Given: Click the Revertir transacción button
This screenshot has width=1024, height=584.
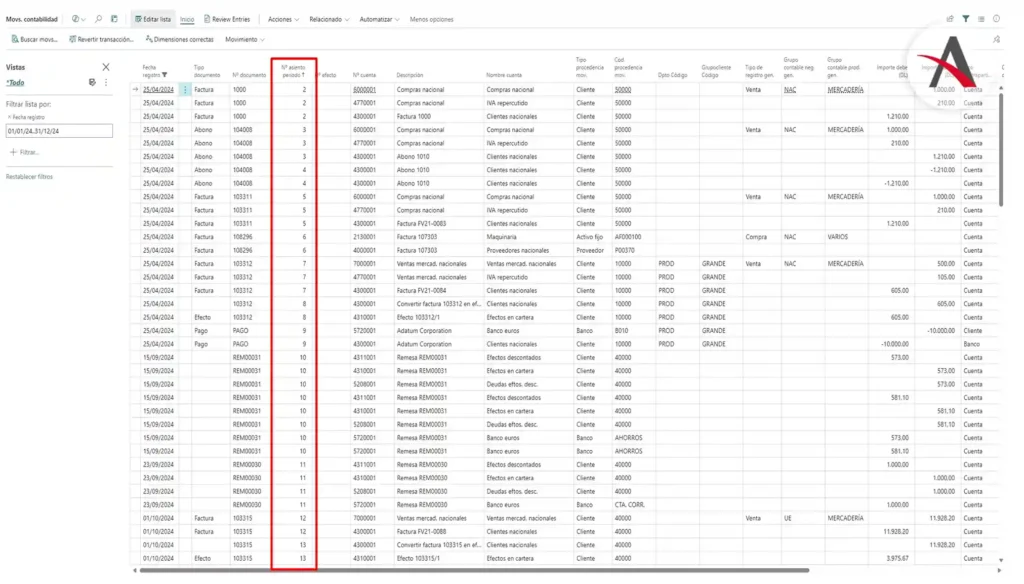Looking at the screenshot, I should [101, 39].
